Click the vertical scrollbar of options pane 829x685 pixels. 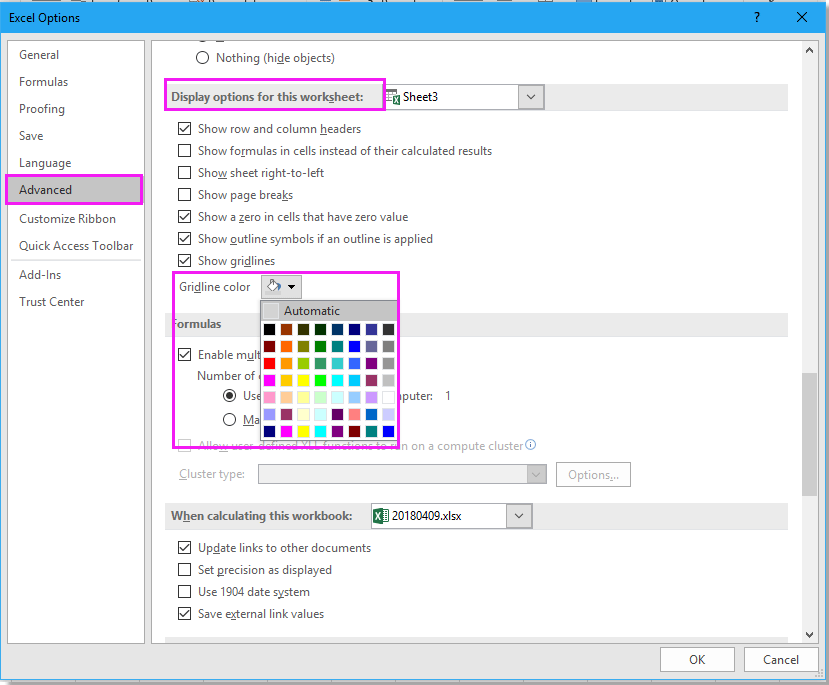point(809,435)
